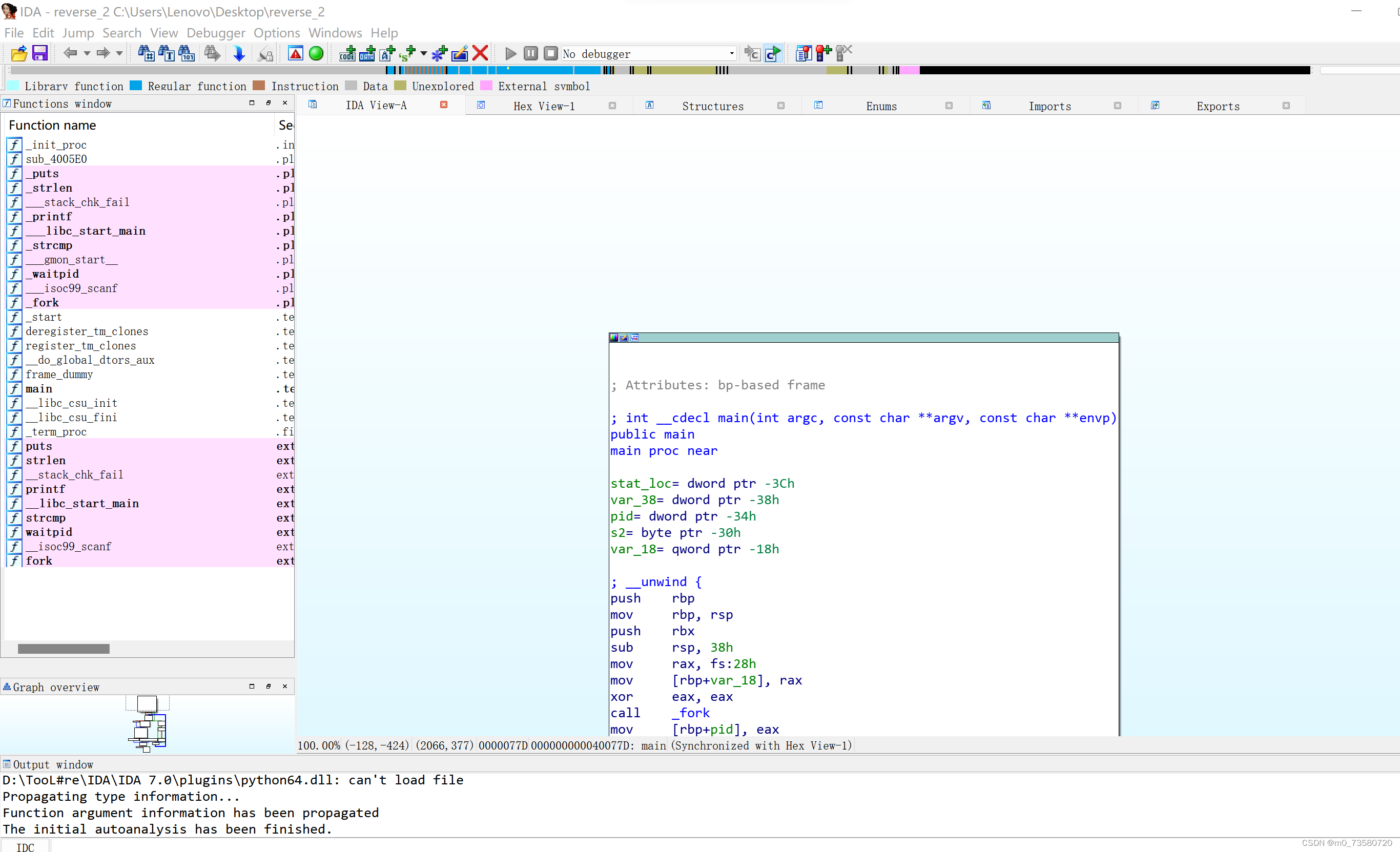Click the red X delete icon

point(480,53)
